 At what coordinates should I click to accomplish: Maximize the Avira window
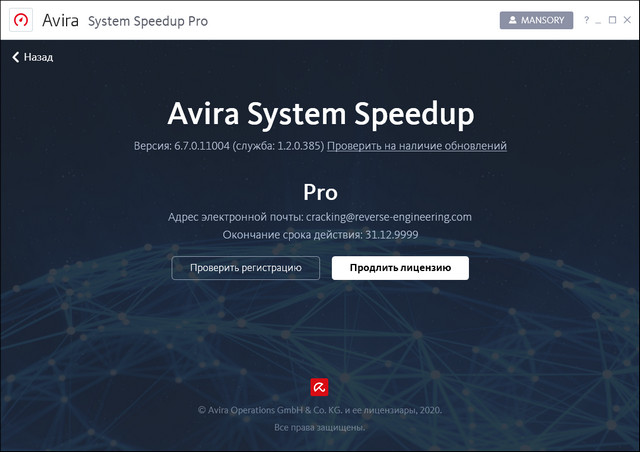pyautogui.click(x=613, y=20)
